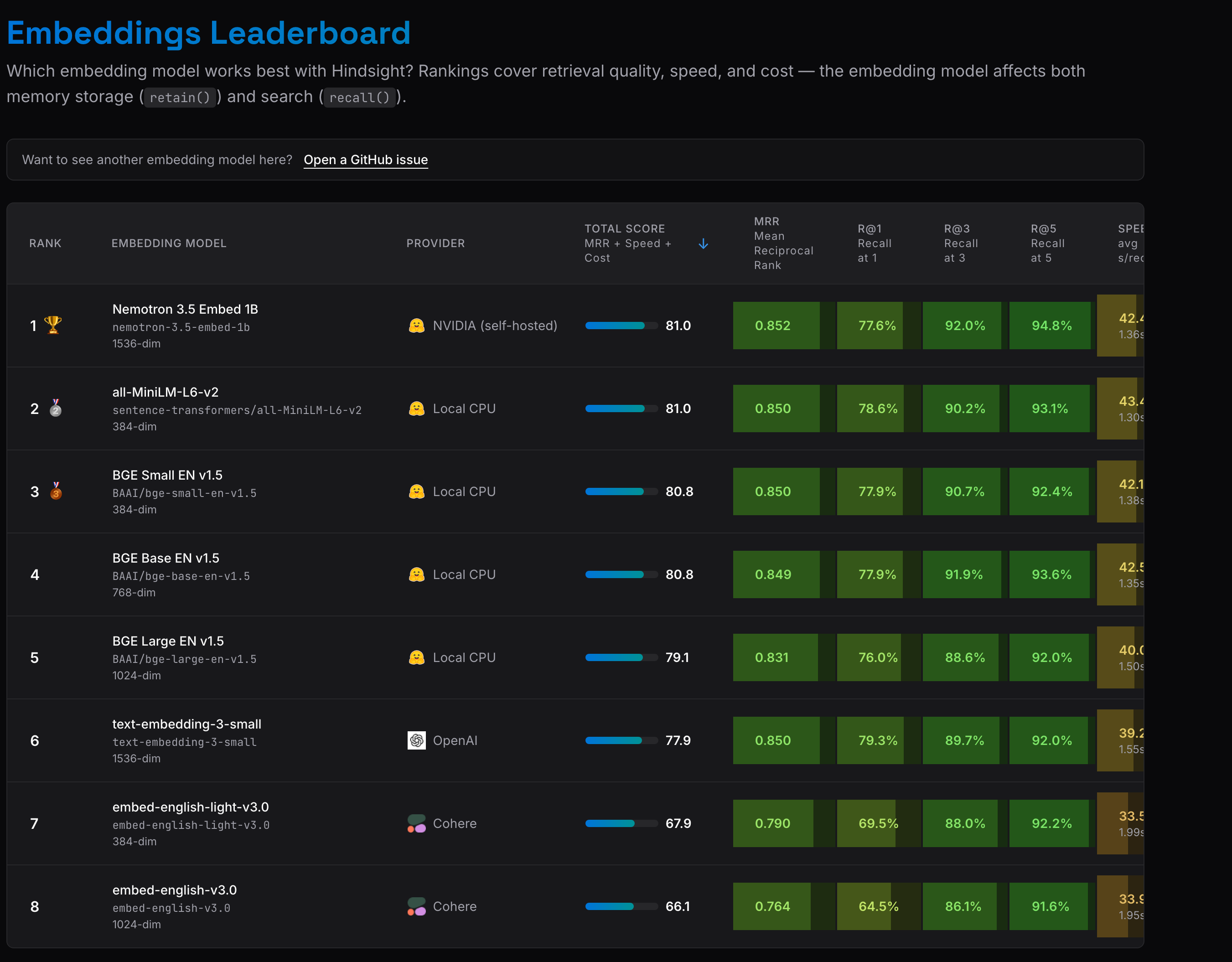
Task: Click the embed-english-v3.0 total score bar
Action: click(x=621, y=906)
